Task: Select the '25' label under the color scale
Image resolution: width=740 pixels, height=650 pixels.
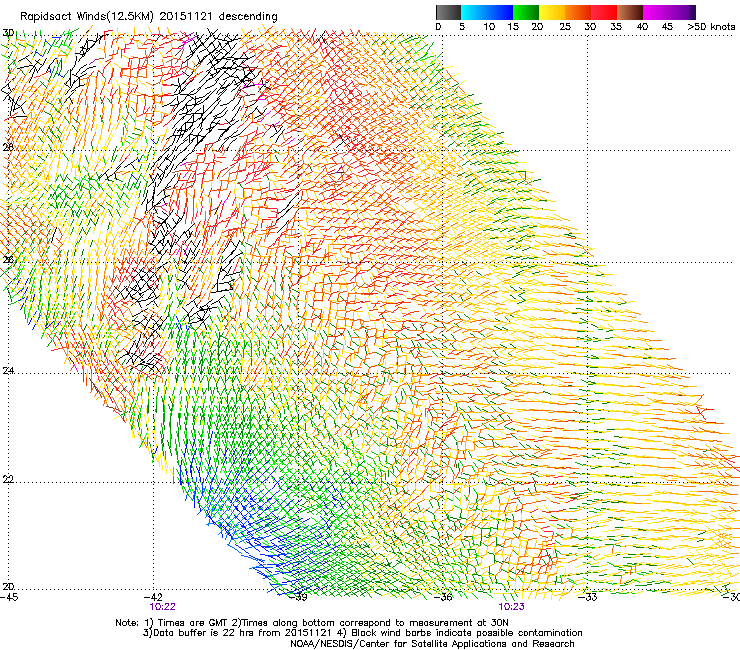Action: 565,27
